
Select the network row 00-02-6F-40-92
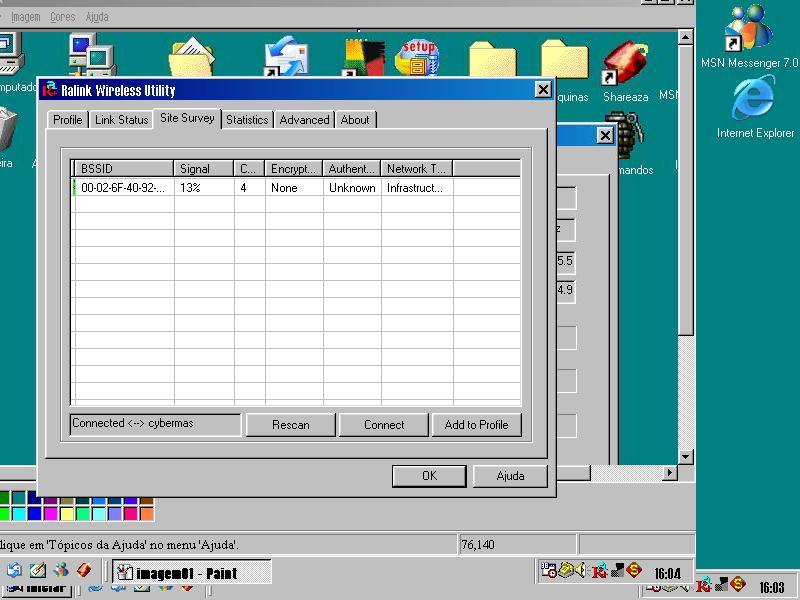pos(296,188)
